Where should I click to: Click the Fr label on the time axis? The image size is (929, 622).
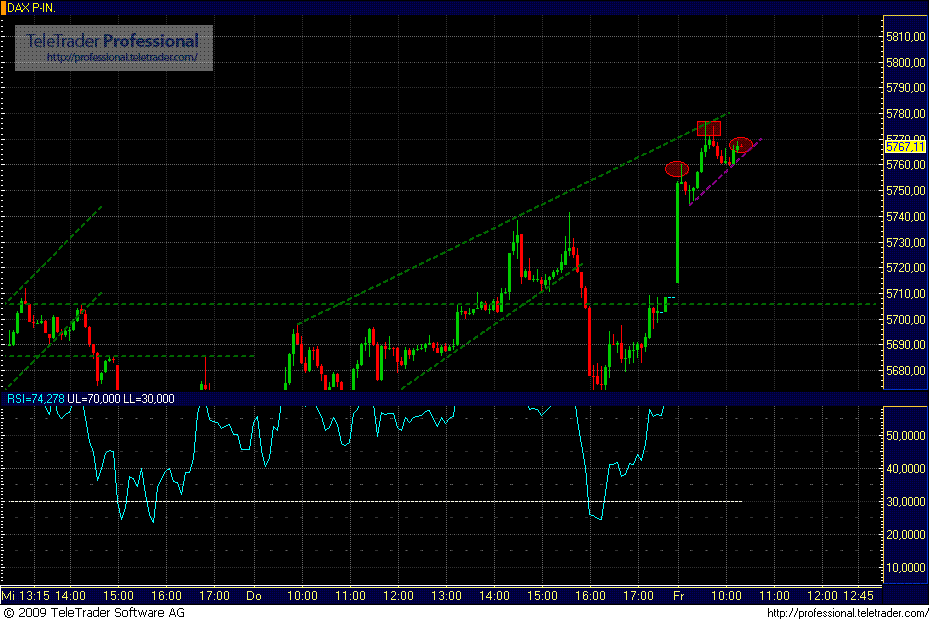[679, 594]
